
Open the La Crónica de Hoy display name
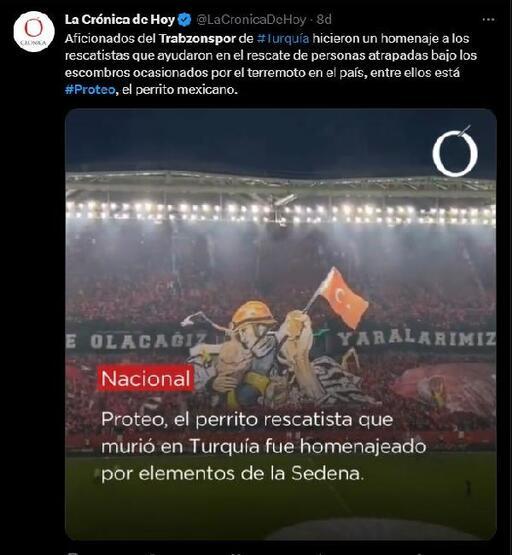click(120, 20)
